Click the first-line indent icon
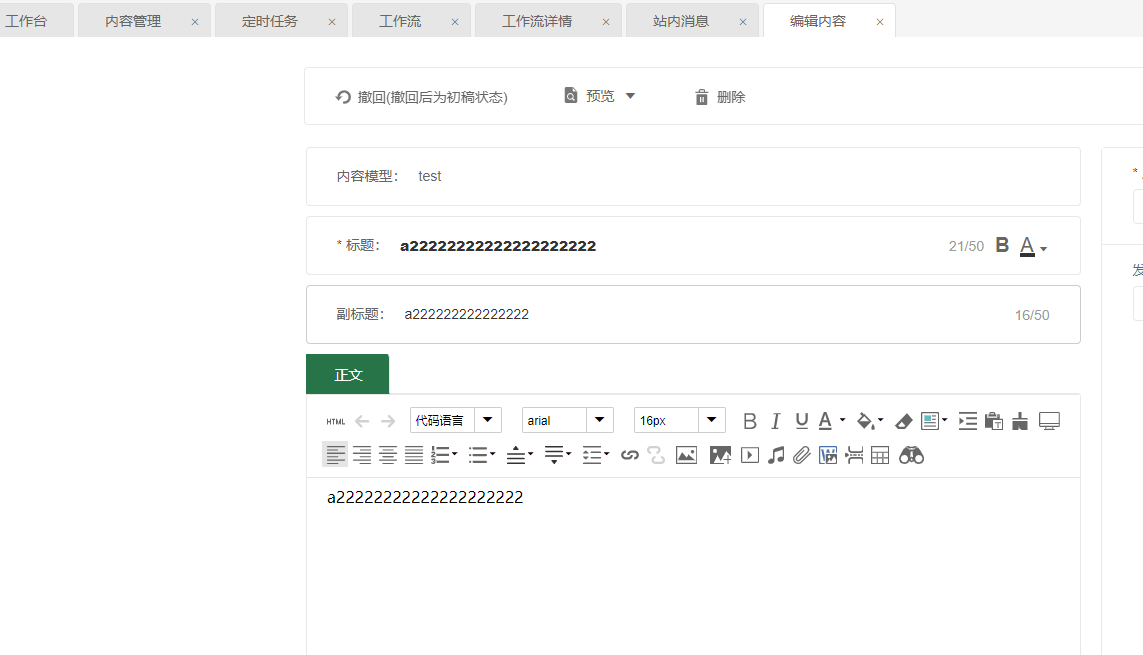1143x655 pixels. (967, 421)
